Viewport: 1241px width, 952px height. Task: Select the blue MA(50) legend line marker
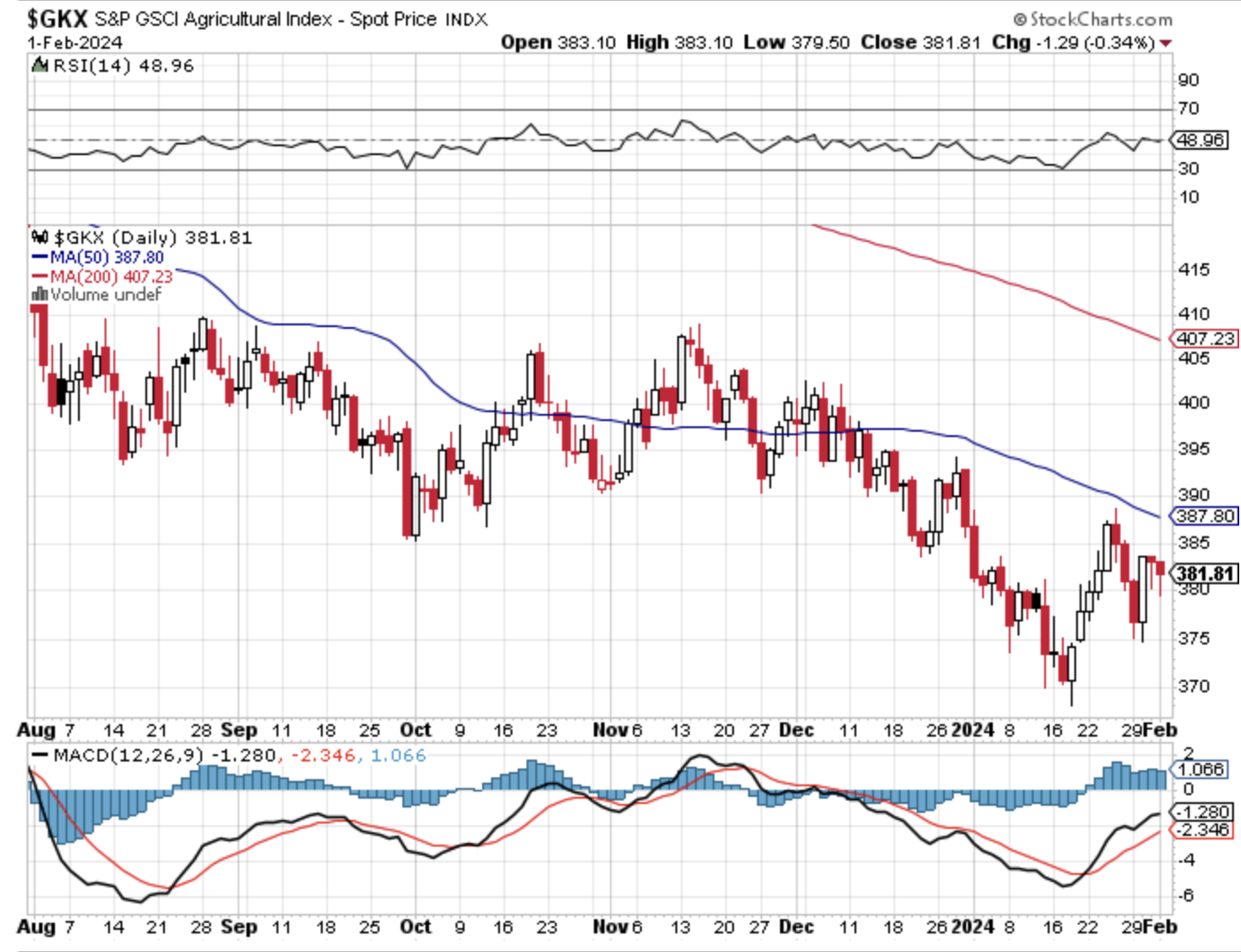39,257
